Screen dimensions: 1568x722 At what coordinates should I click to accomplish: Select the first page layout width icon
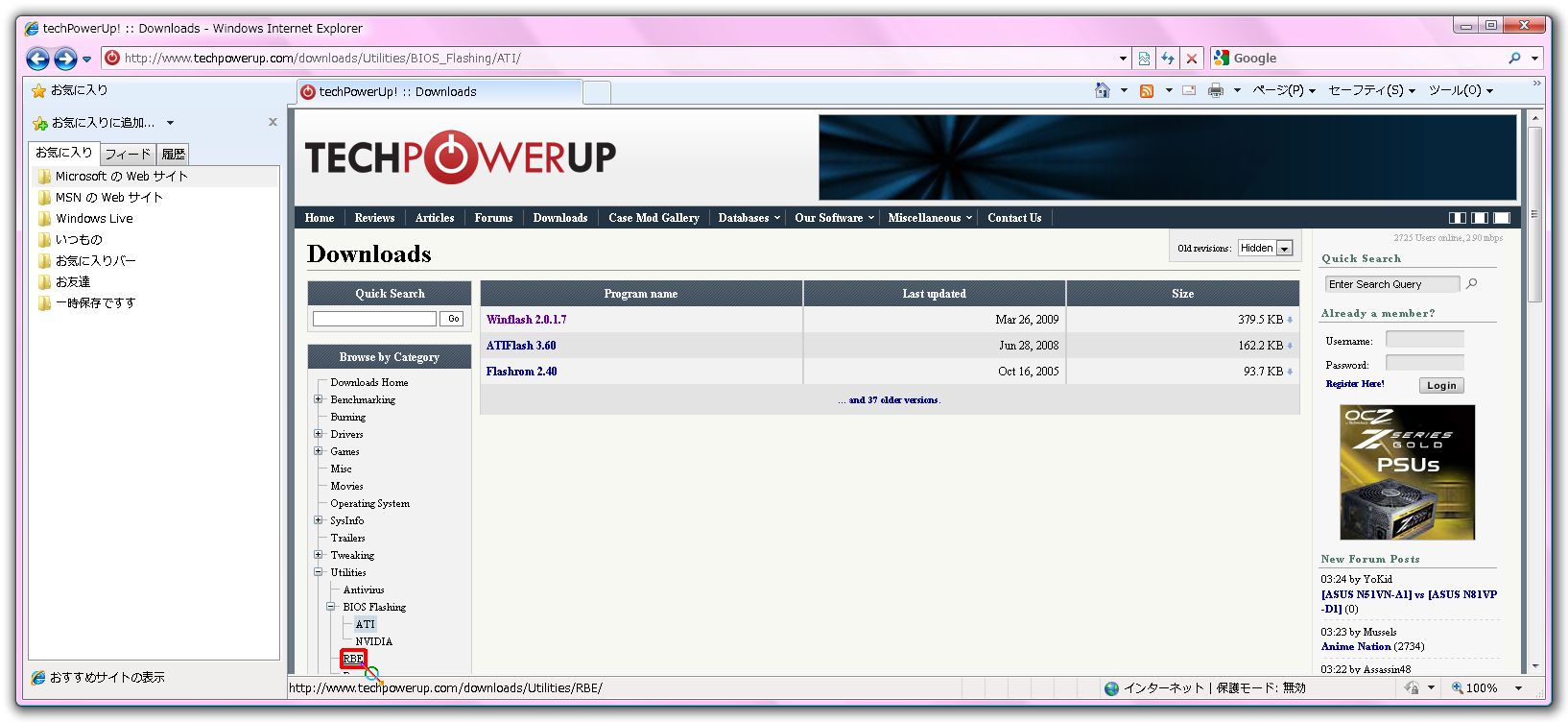[1458, 218]
